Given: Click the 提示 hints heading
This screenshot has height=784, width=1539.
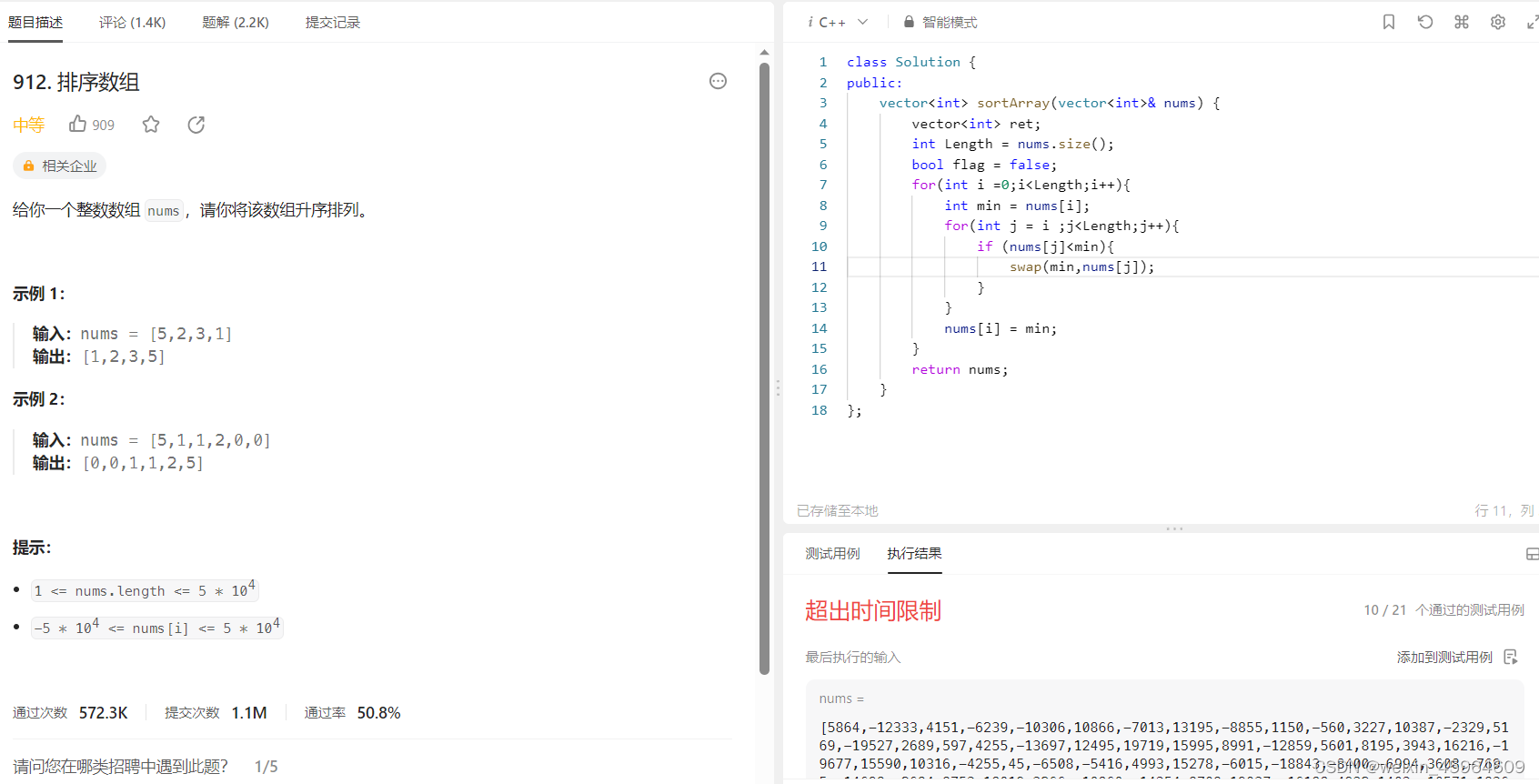Looking at the screenshot, I should pos(32,548).
